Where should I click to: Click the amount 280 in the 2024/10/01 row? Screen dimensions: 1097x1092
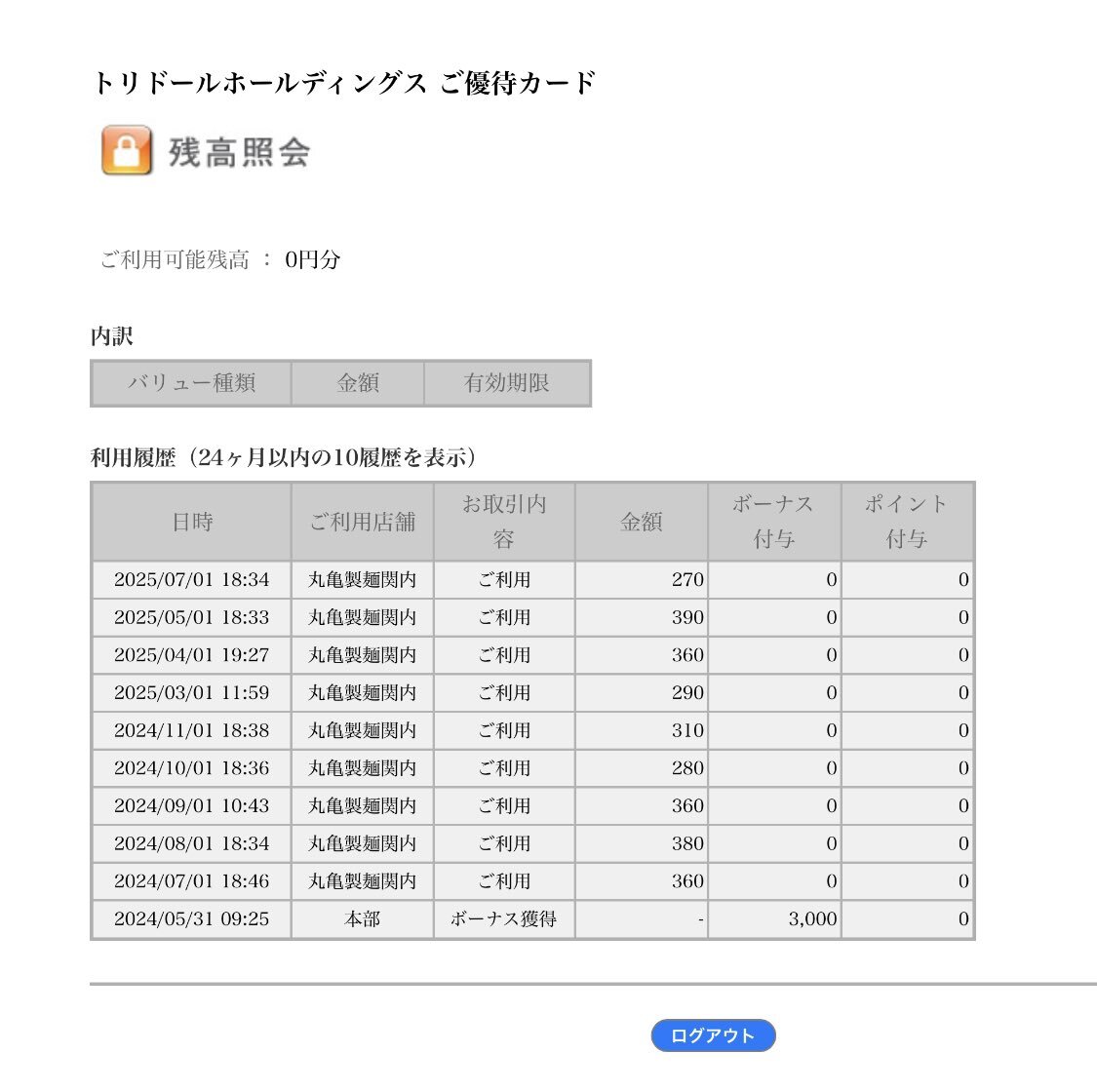(687, 769)
